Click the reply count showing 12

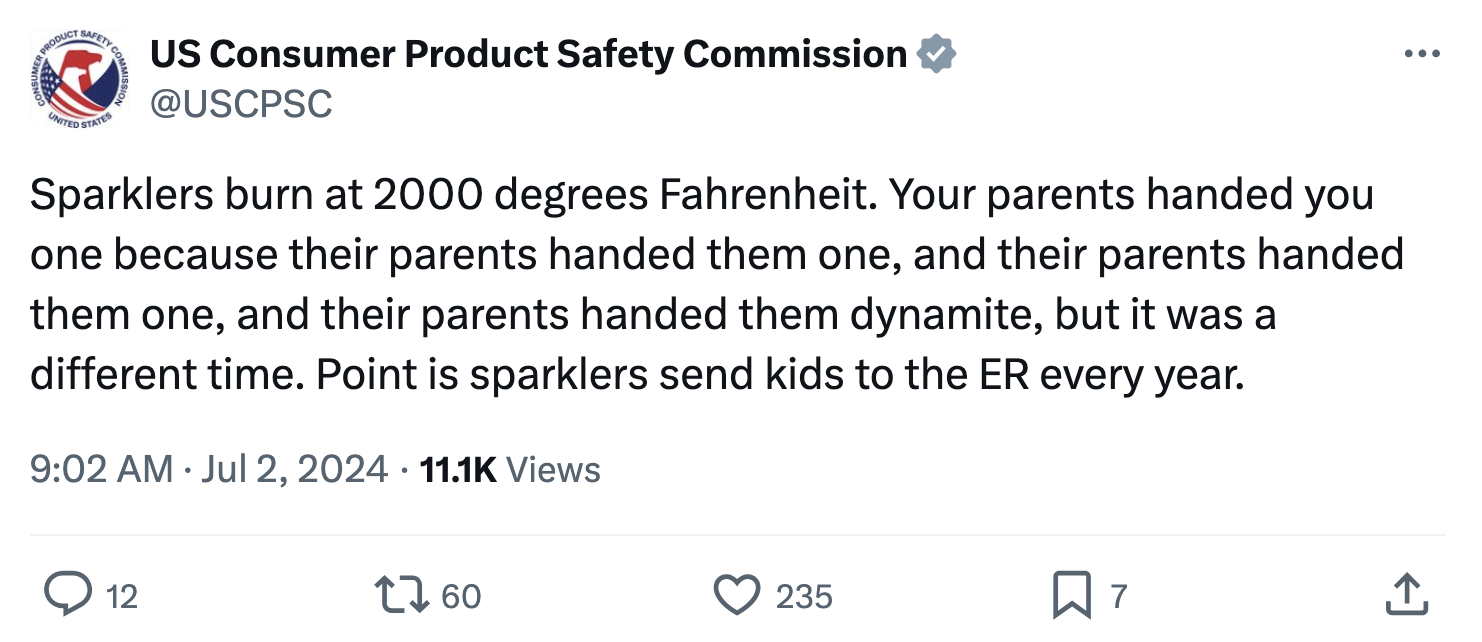(x=121, y=597)
